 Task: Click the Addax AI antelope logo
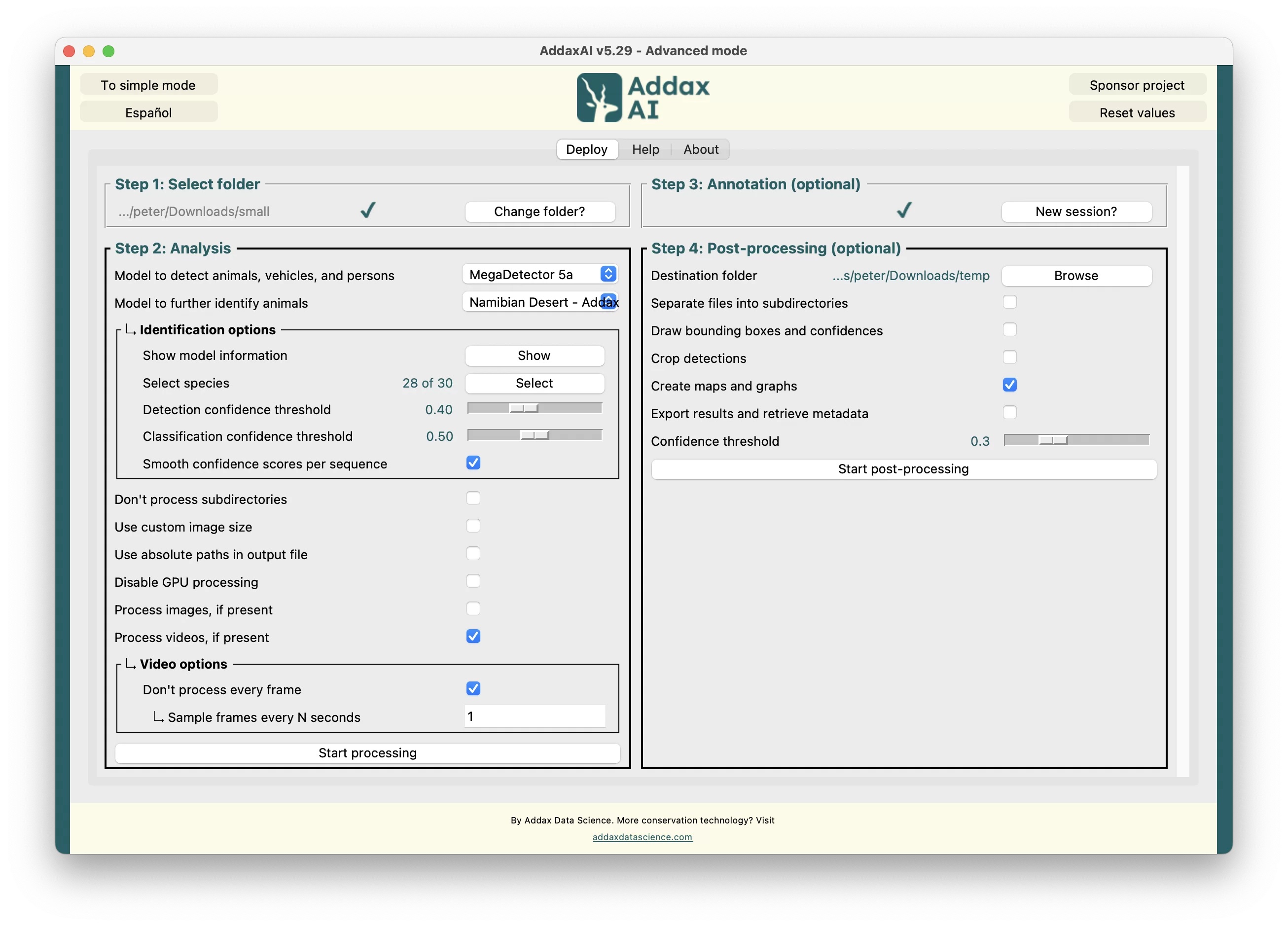pos(599,97)
